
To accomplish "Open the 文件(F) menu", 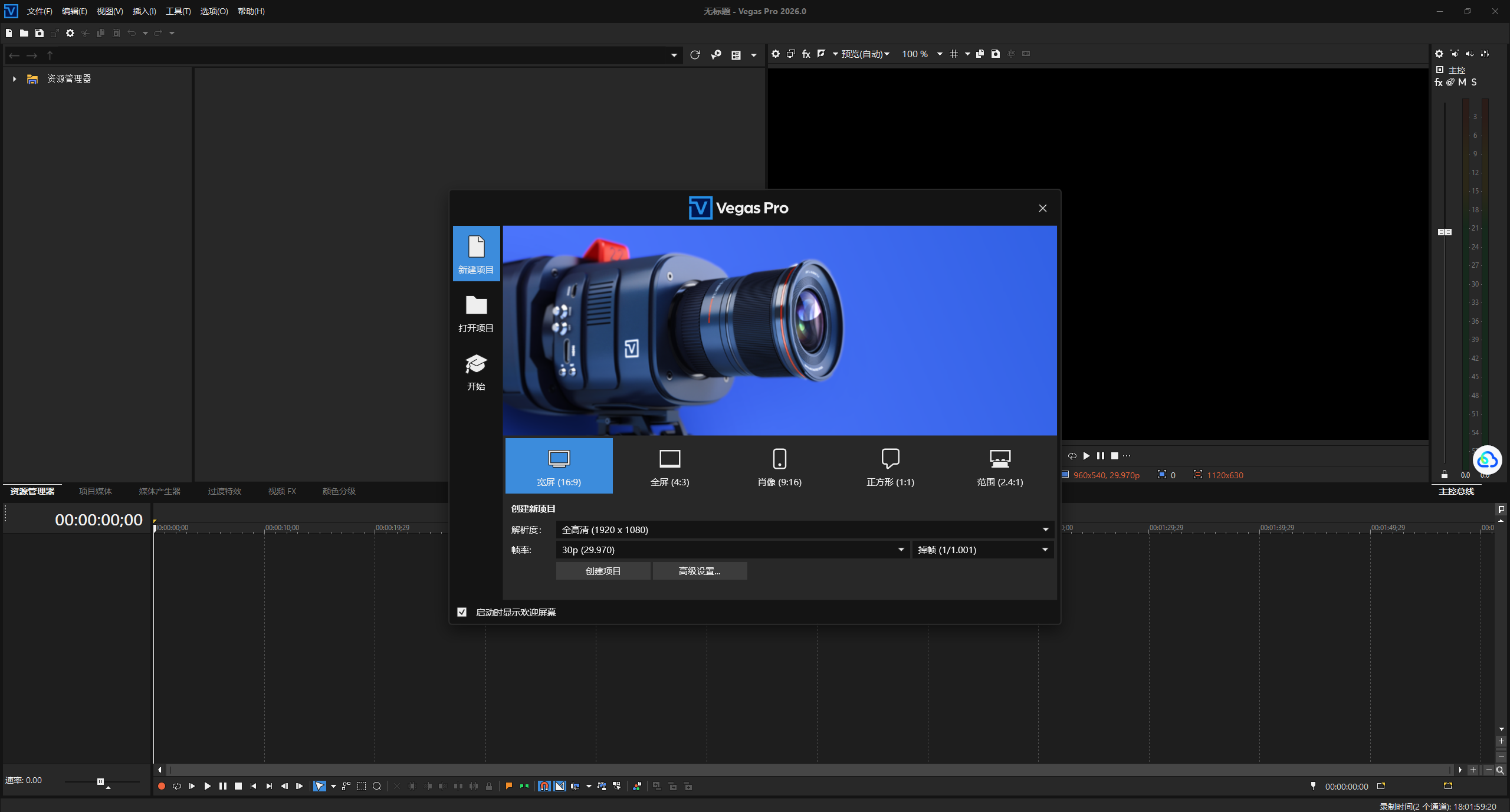I will [40, 11].
